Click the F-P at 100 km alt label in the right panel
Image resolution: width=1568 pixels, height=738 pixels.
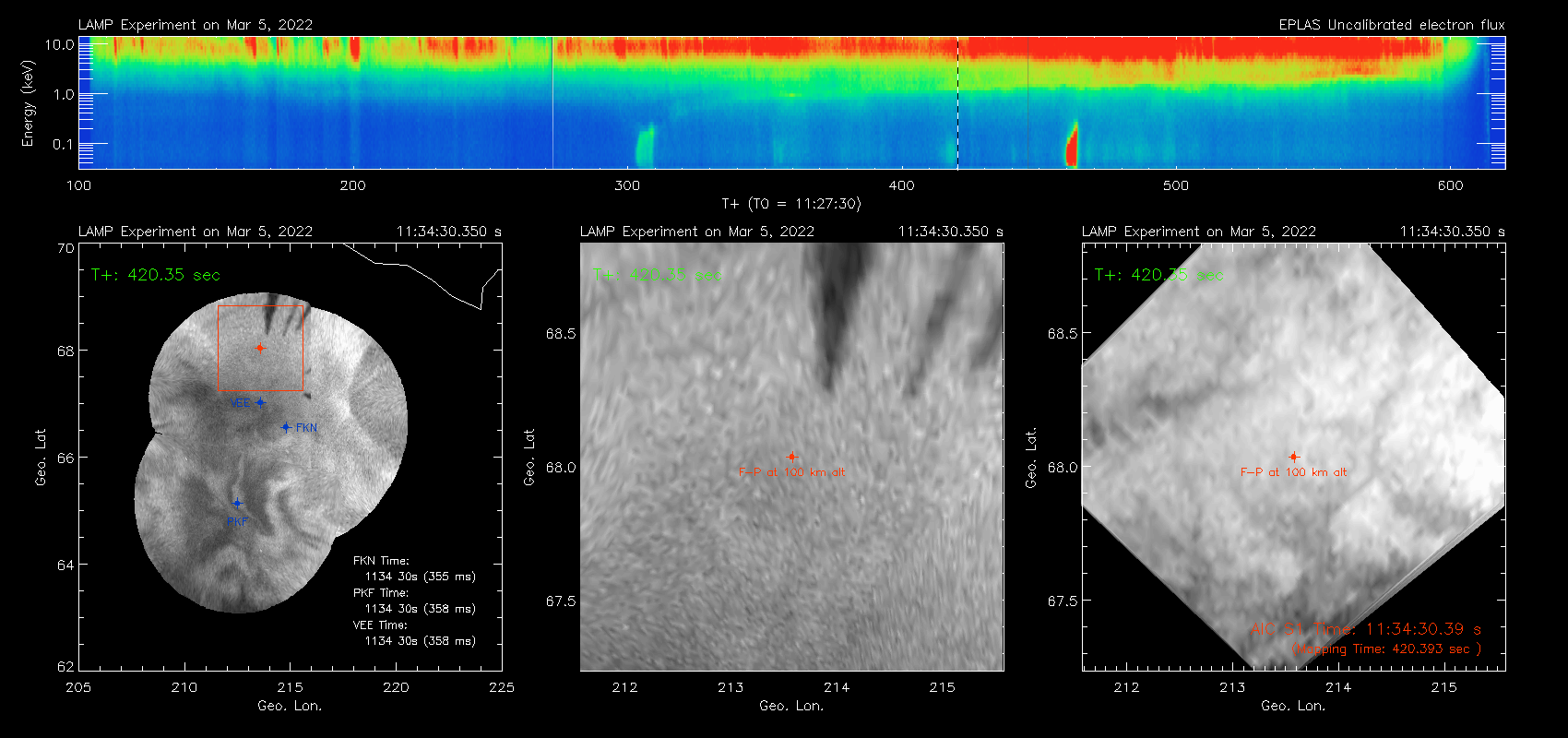1293,472
